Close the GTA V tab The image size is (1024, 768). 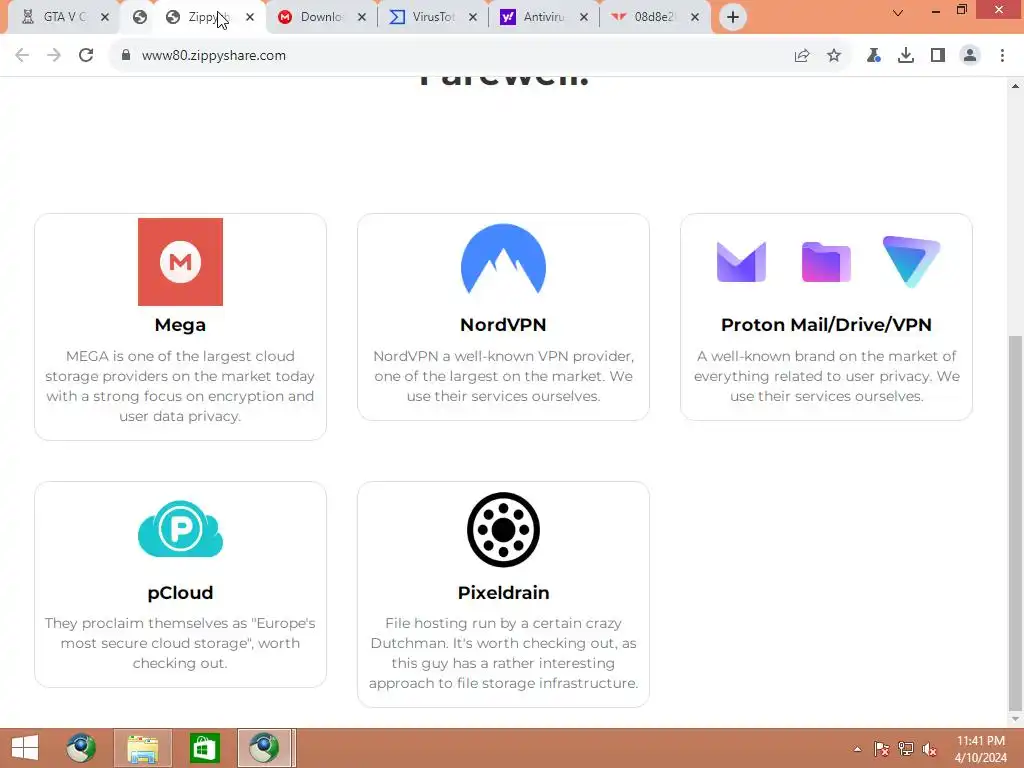(x=104, y=17)
